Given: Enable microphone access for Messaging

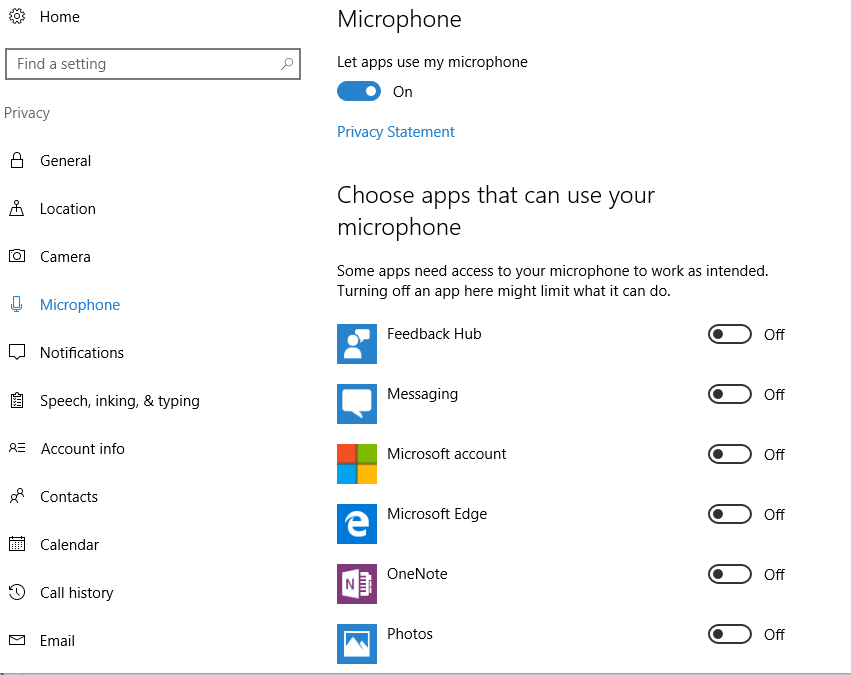Looking at the screenshot, I should click(729, 394).
